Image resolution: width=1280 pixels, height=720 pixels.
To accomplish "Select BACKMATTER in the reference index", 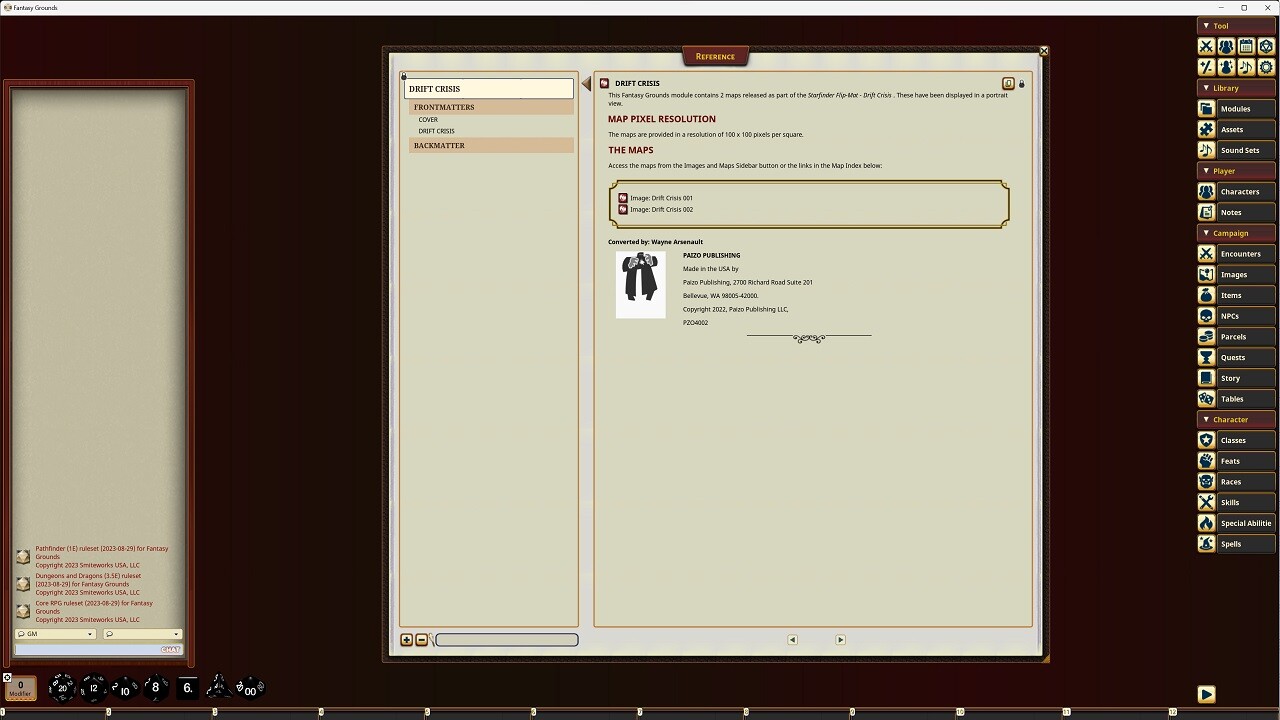I will tap(439, 145).
